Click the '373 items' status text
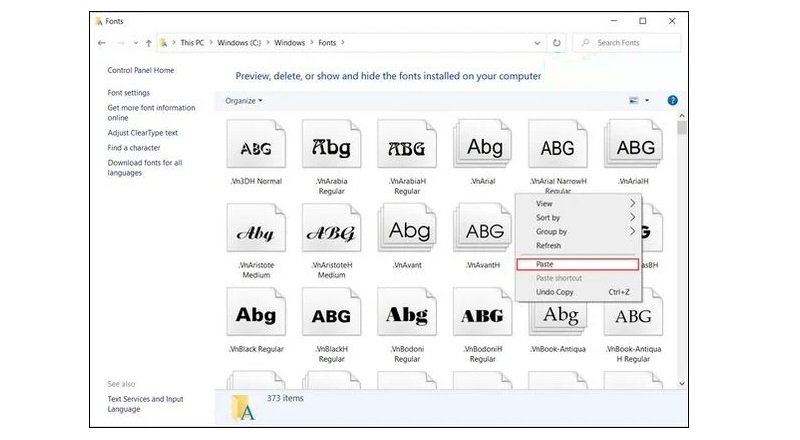The height and width of the screenshot is (440, 800). coord(285,398)
